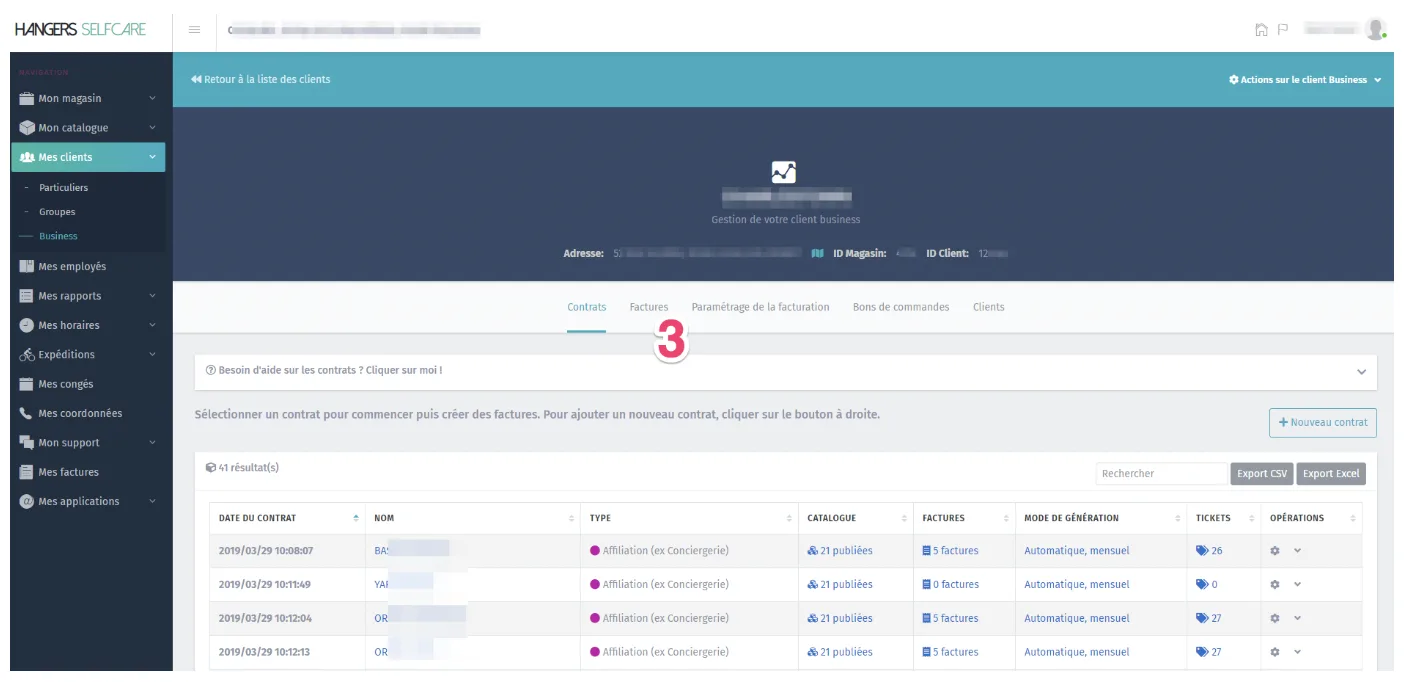Click the gear icon in the 10:12:13 contract row
This screenshot has height=682, width=1404.
tap(1275, 652)
